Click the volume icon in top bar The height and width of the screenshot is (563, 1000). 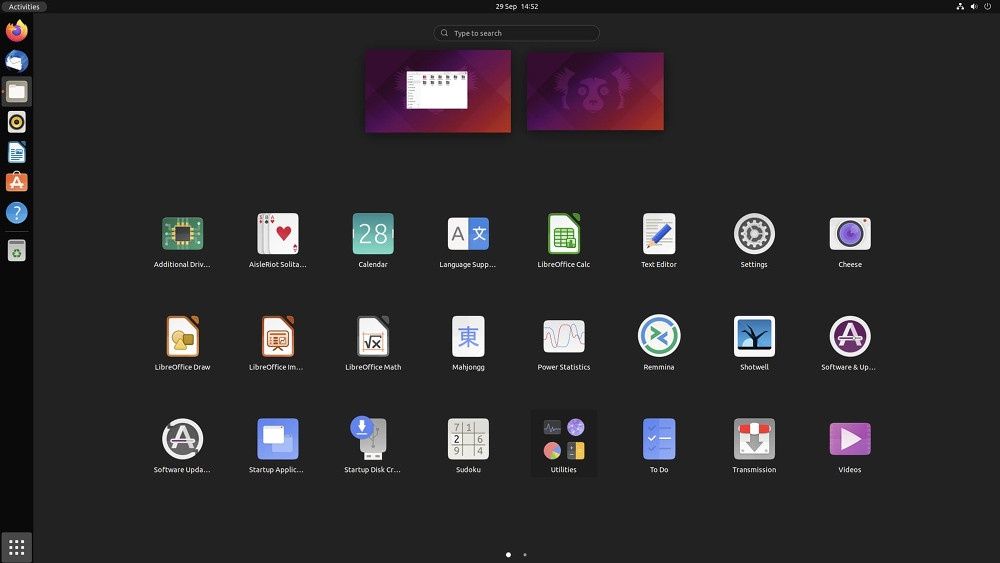974,6
